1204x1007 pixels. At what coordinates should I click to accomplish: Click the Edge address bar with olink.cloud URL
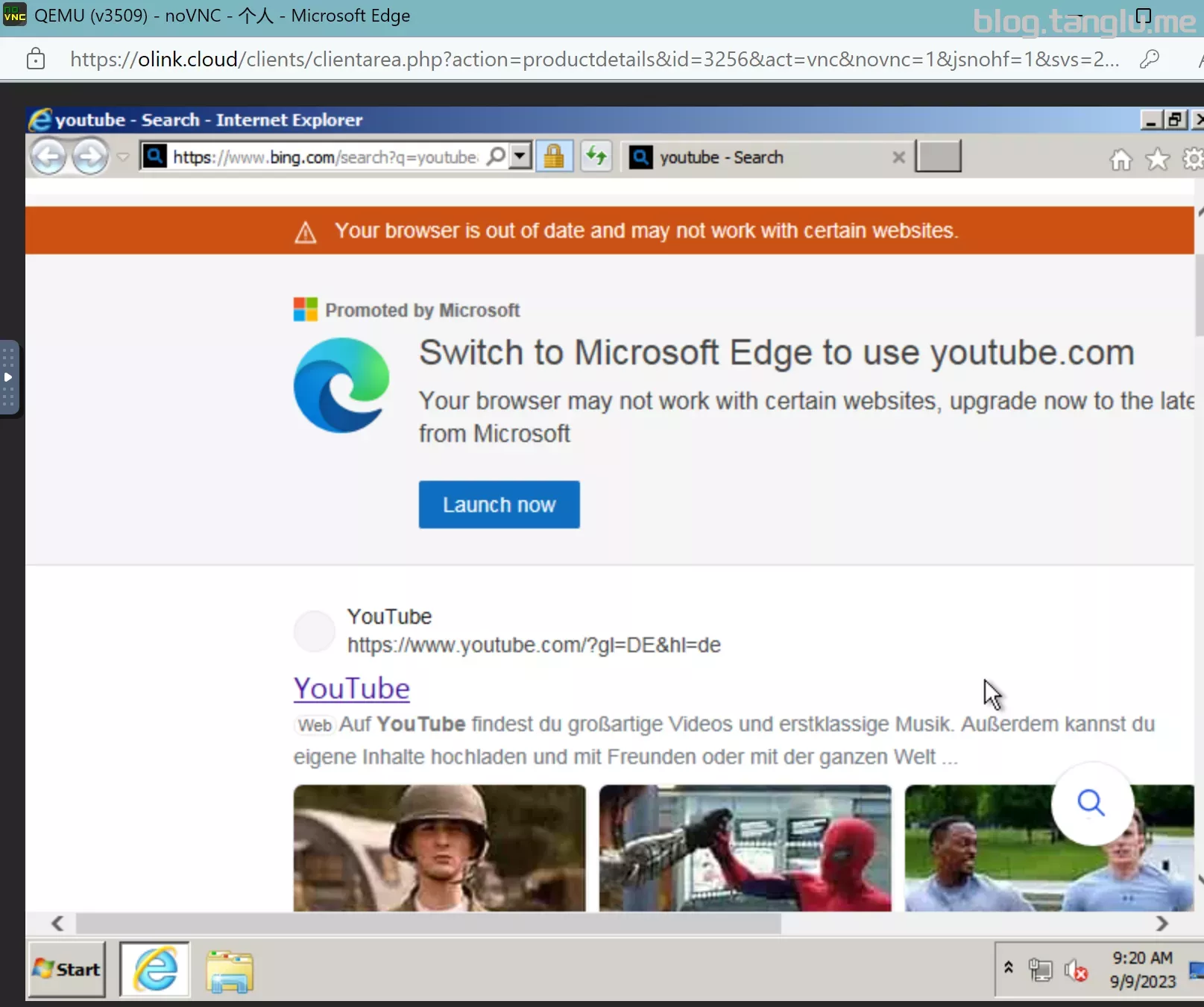click(594, 59)
